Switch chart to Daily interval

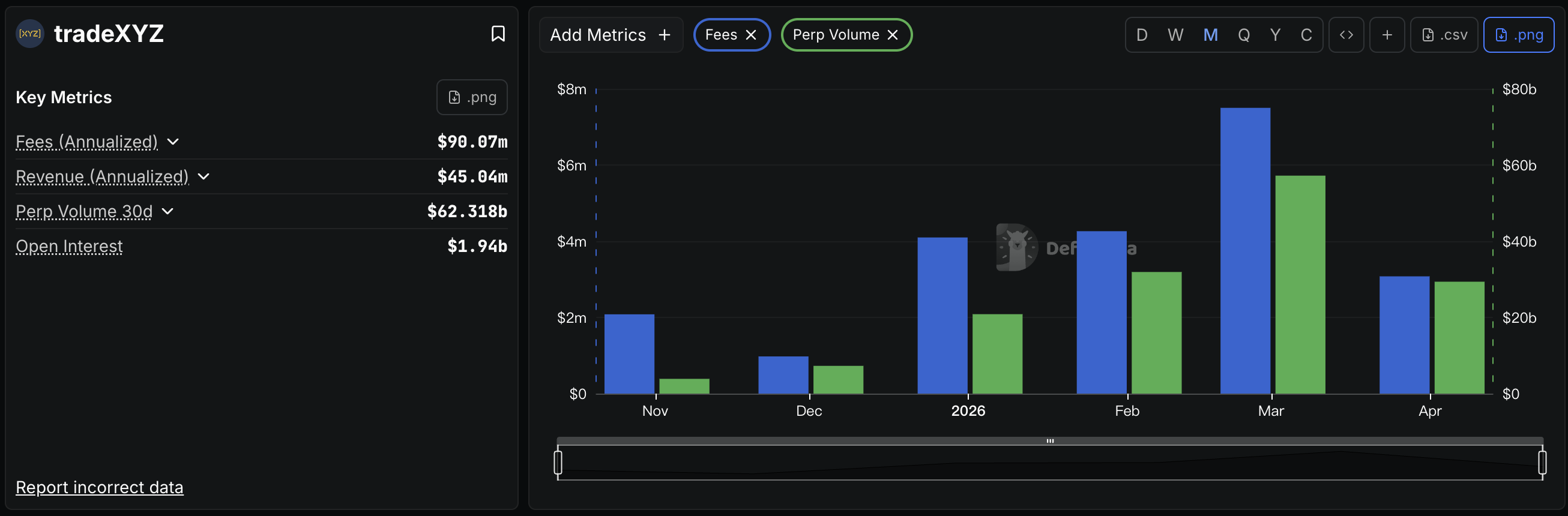click(1142, 35)
